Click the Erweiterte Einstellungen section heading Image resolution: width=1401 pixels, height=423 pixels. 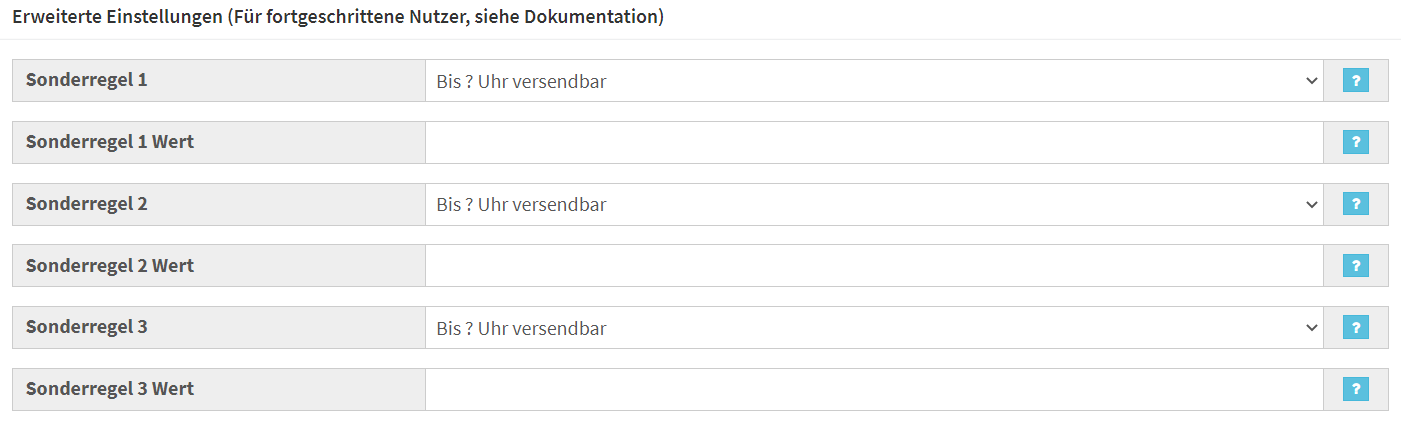click(x=338, y=18)
